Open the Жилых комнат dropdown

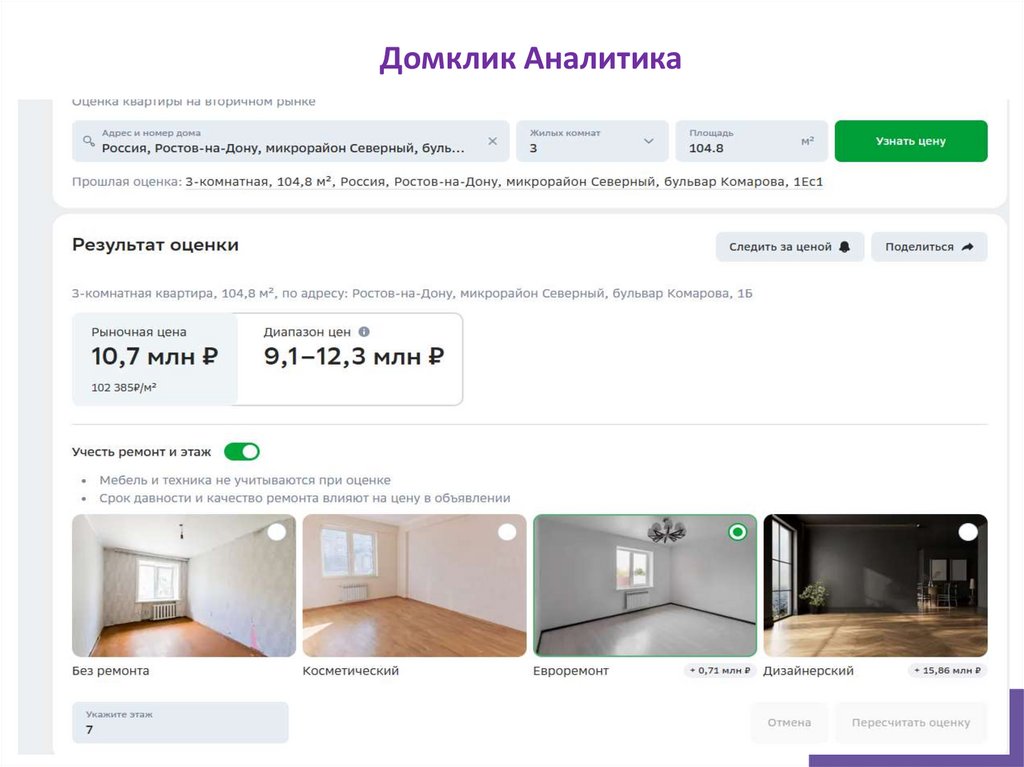[592, 141]
